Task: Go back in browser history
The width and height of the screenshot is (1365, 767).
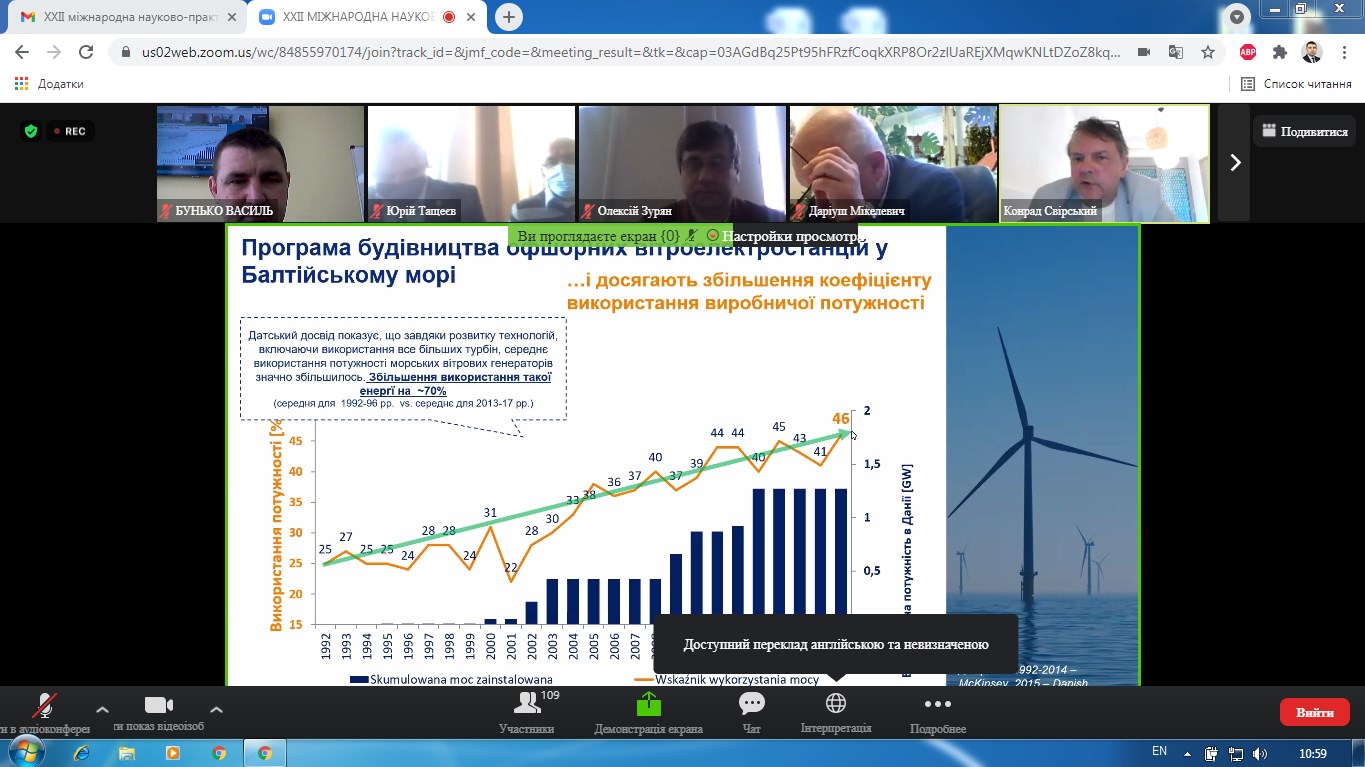Action: click(x=22, y=52)
